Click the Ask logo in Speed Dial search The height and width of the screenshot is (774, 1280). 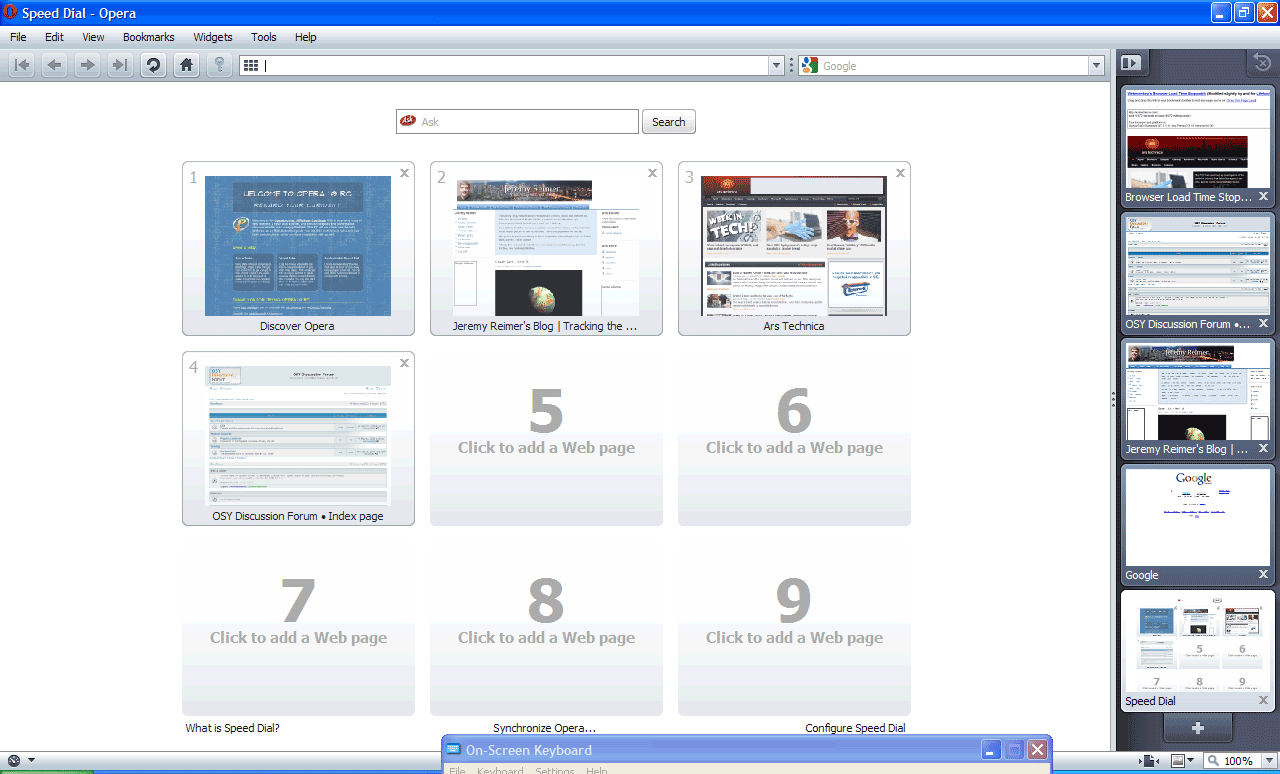(407, 121)
